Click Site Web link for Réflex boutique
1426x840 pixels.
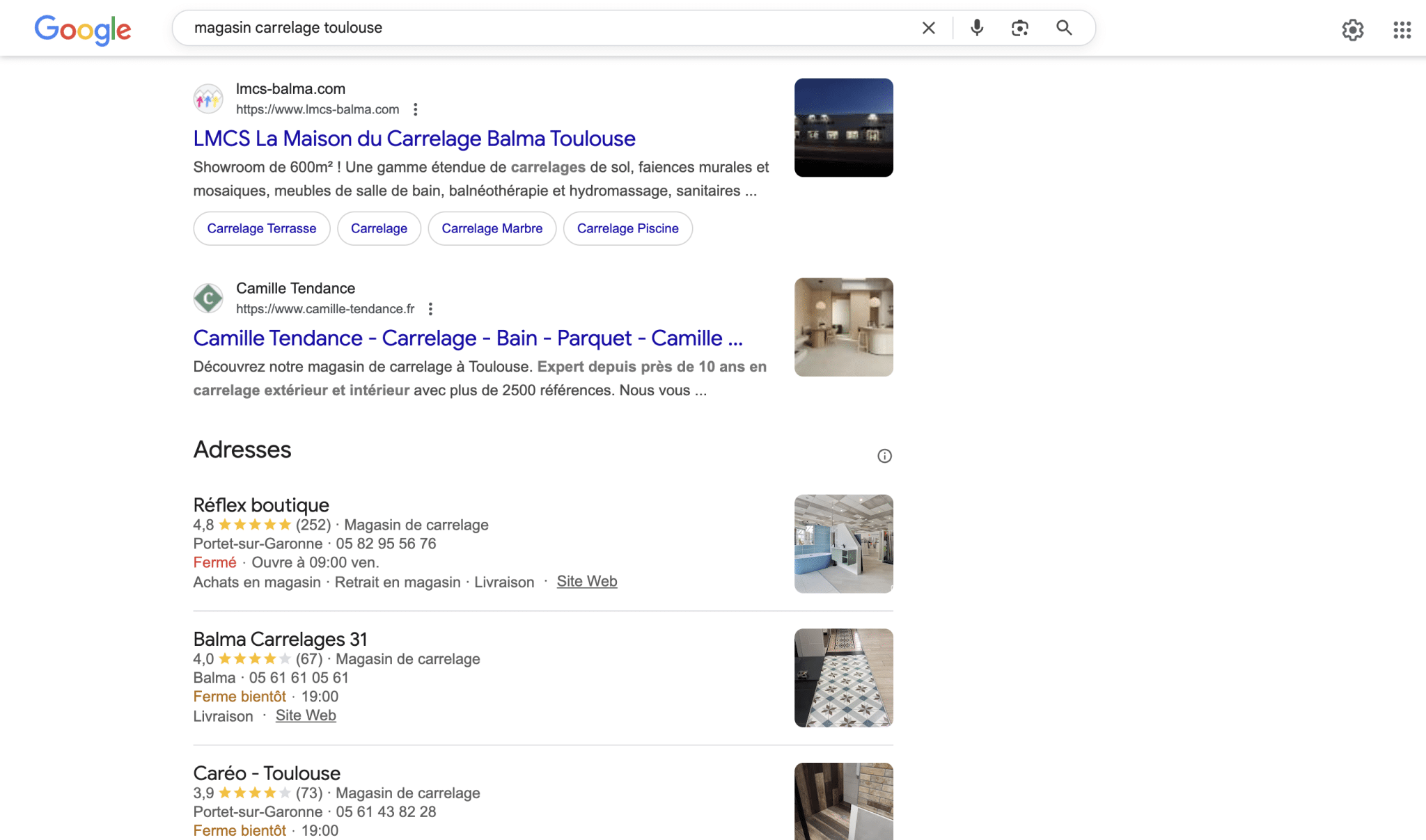pyautogui.click(x=586, y=581)
